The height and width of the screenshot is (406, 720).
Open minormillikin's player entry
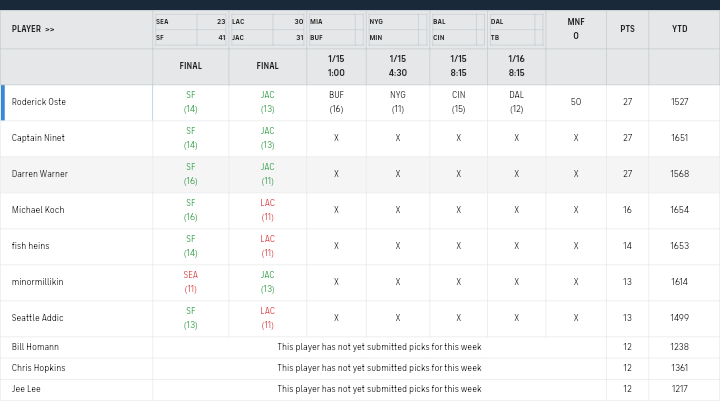[x=37, y=282]
